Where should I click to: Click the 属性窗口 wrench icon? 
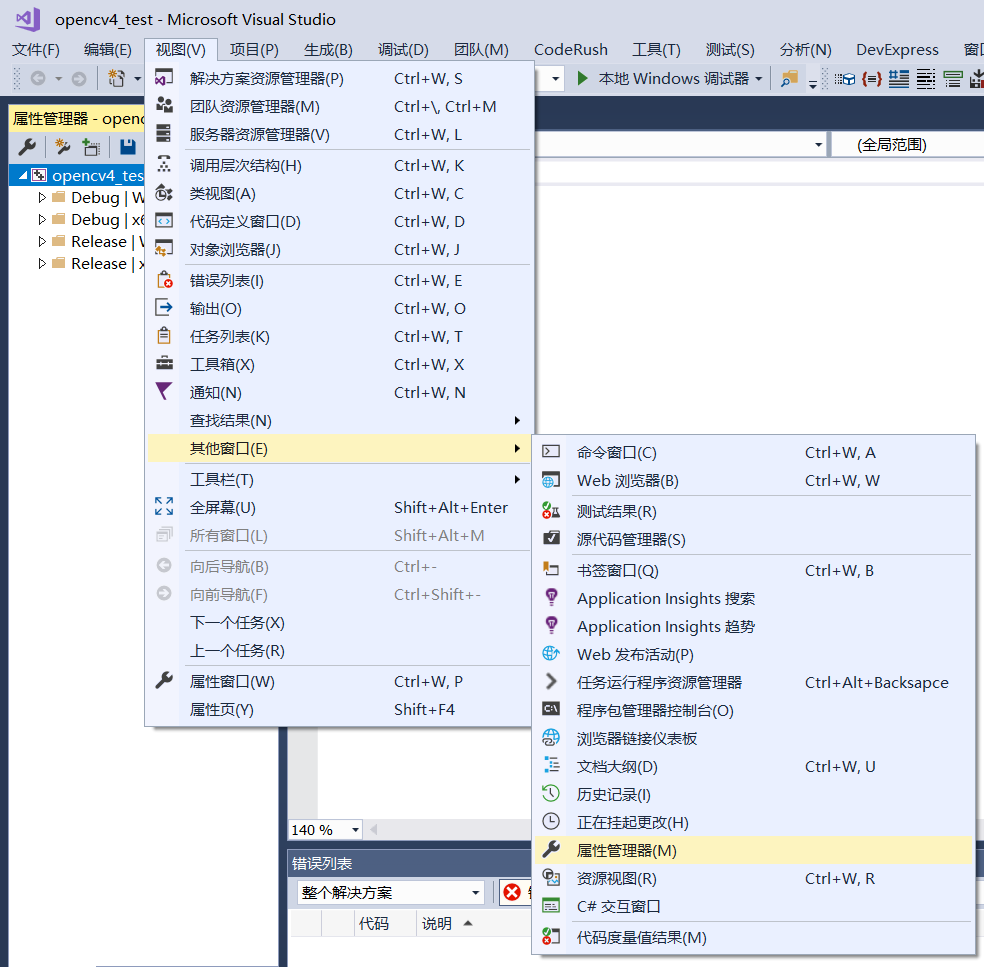[164, 680]
